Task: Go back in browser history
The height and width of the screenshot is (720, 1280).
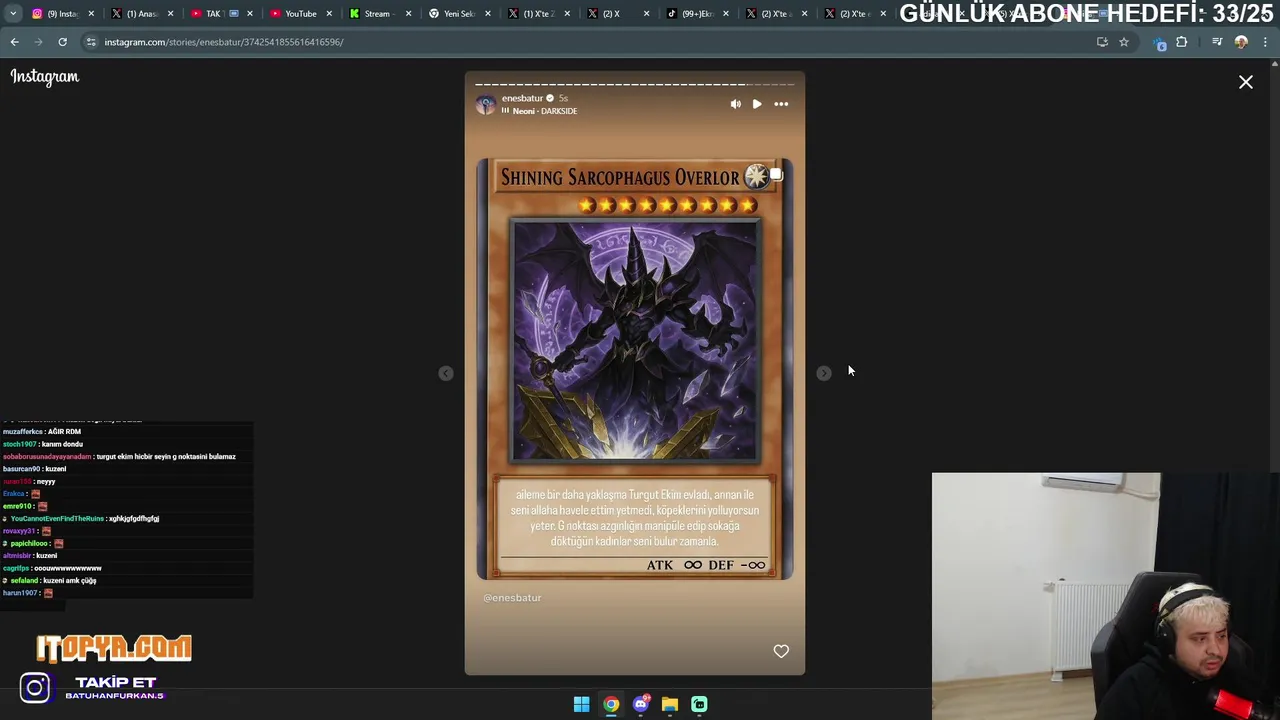Action: tap(15, 42)
